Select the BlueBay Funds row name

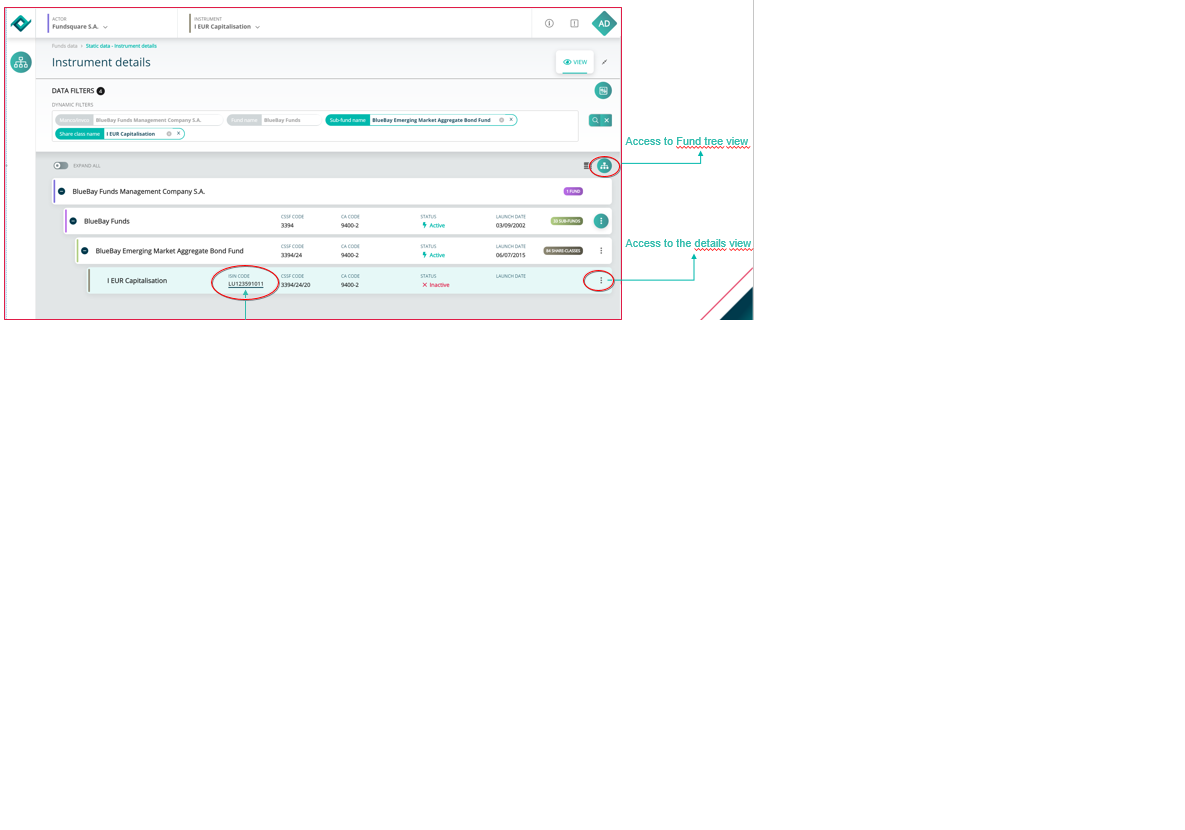point(107,221)
